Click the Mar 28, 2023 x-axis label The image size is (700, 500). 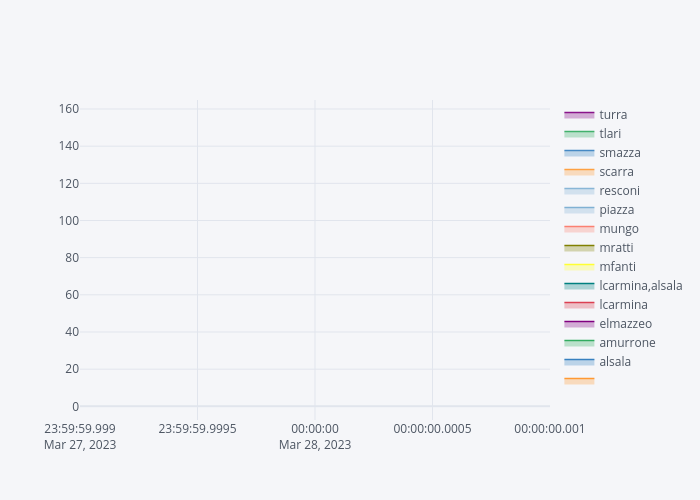(x=315, y=445)
